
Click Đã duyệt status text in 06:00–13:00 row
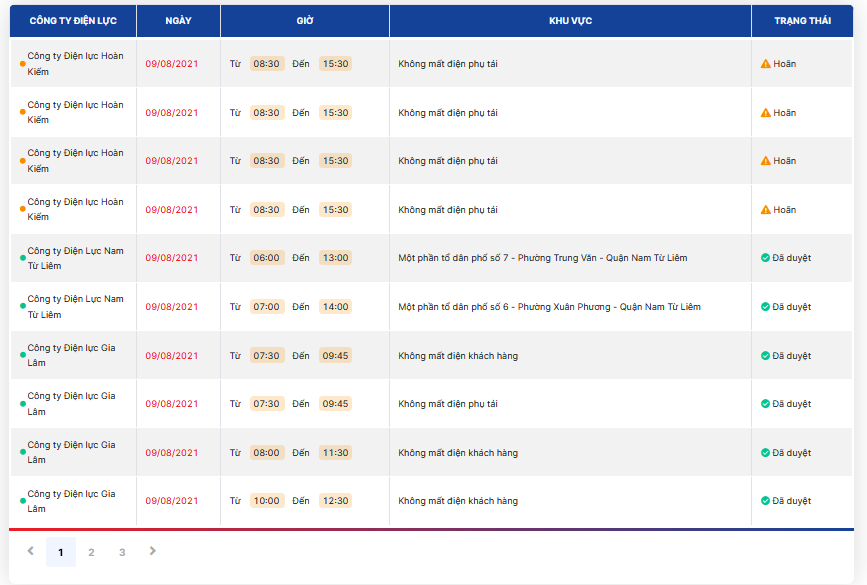tap(792, 258)
